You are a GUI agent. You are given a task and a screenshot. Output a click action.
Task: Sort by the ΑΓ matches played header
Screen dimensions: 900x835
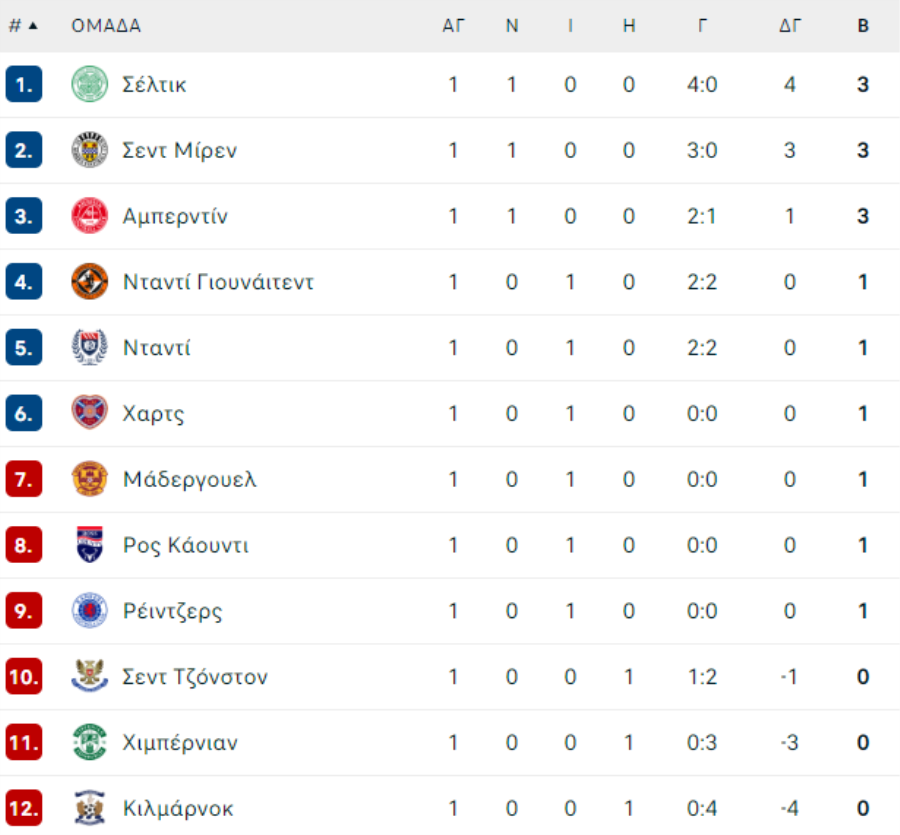453,26
